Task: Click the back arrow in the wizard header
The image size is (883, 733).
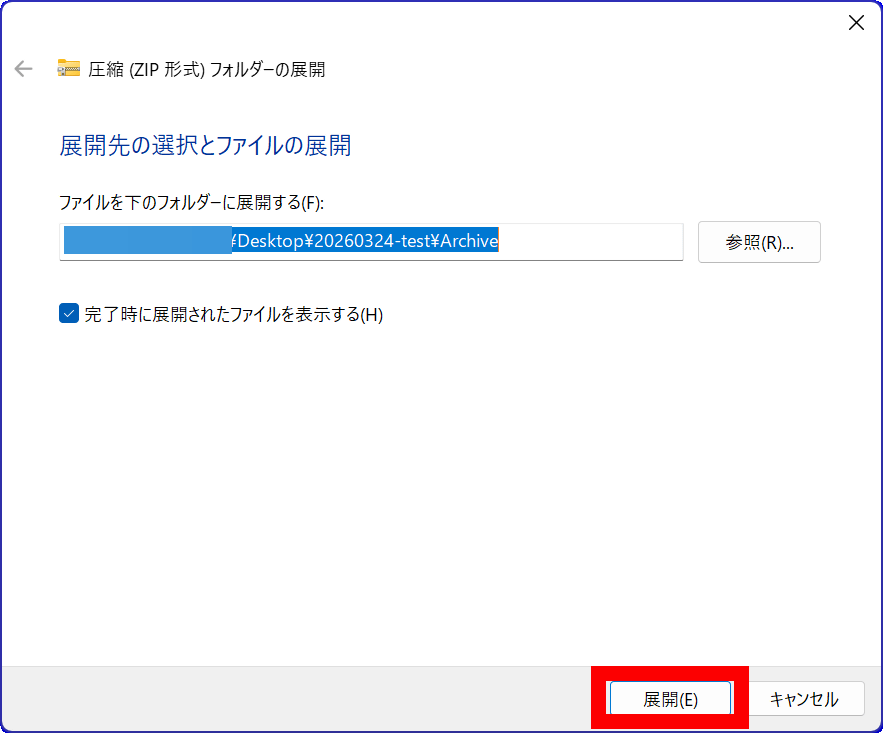Action: click(x=23, y=69)
